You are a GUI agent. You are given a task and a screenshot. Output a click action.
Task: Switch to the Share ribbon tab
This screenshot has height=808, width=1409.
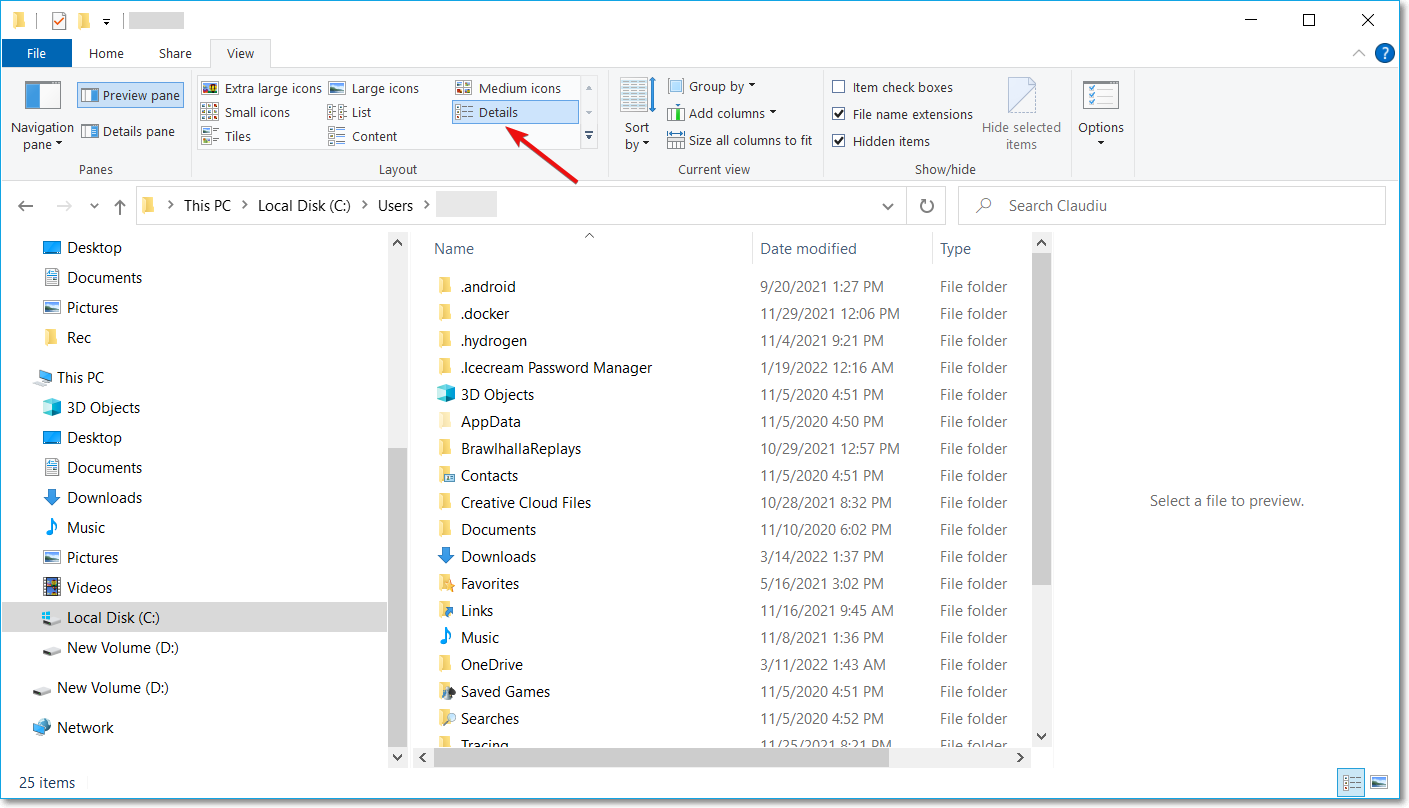[x=175, y=54]
